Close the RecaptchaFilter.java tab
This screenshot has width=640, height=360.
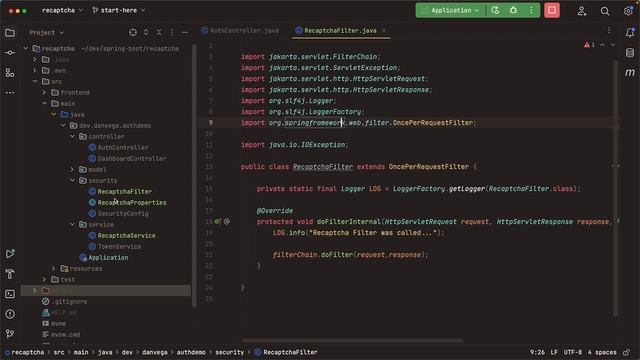point(384,31)
